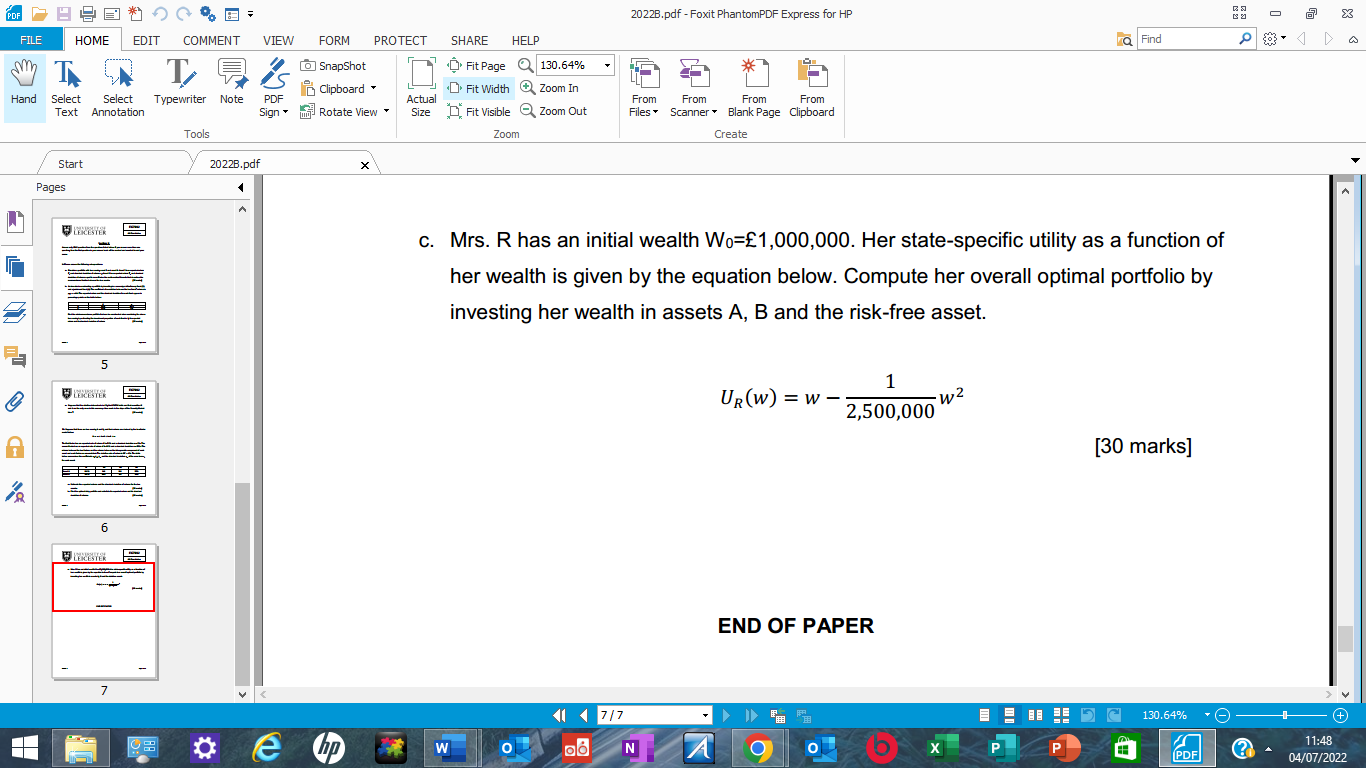Select the Hand tool
The image size is (1366, 768).
pyautogui.click(x=24, y=88)
